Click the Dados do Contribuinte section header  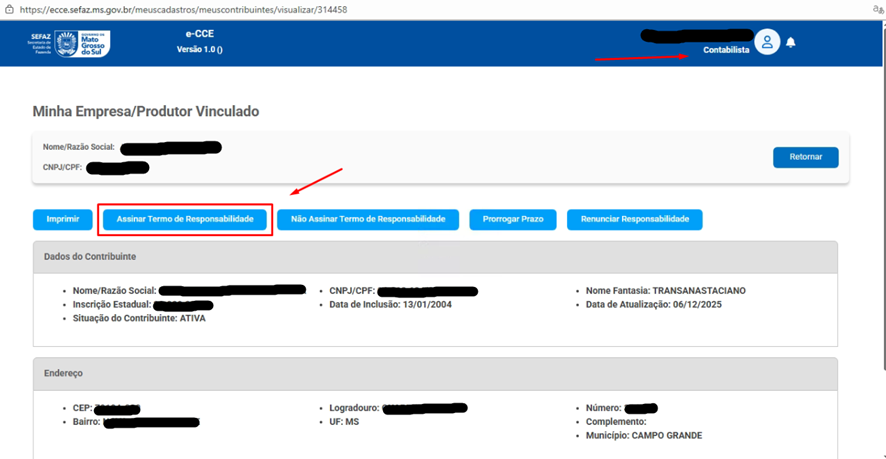pyautogui.click(x=90, y=257)
